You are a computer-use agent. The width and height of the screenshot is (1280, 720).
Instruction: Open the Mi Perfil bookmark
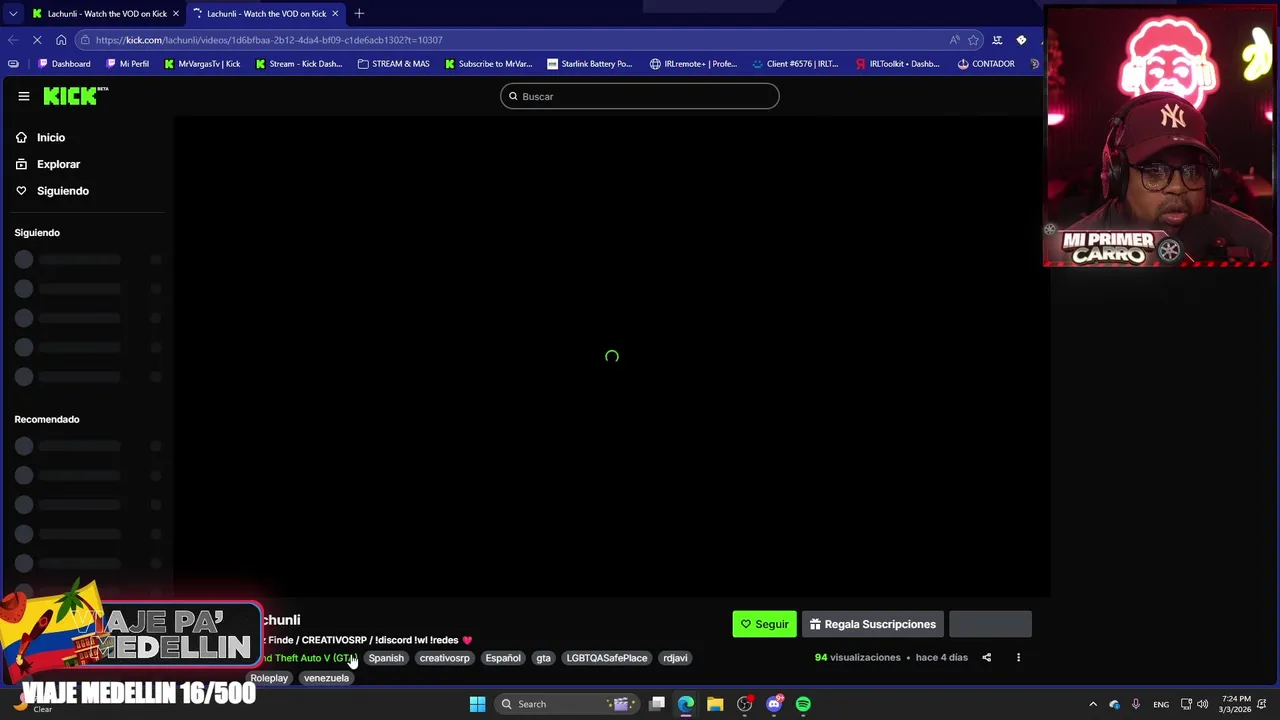128,64
